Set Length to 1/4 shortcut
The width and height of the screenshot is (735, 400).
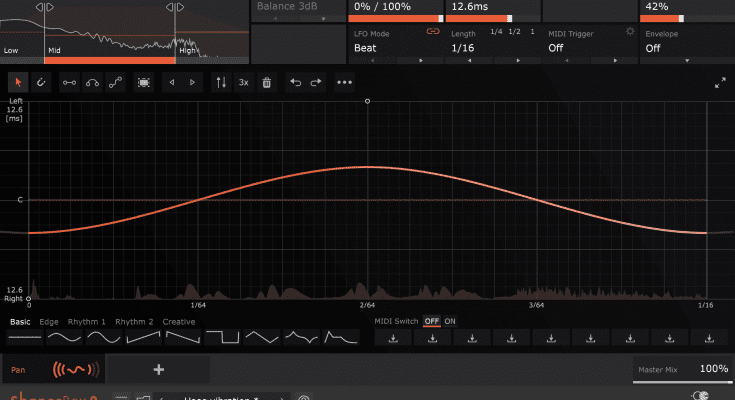click(x=496, y=32)
